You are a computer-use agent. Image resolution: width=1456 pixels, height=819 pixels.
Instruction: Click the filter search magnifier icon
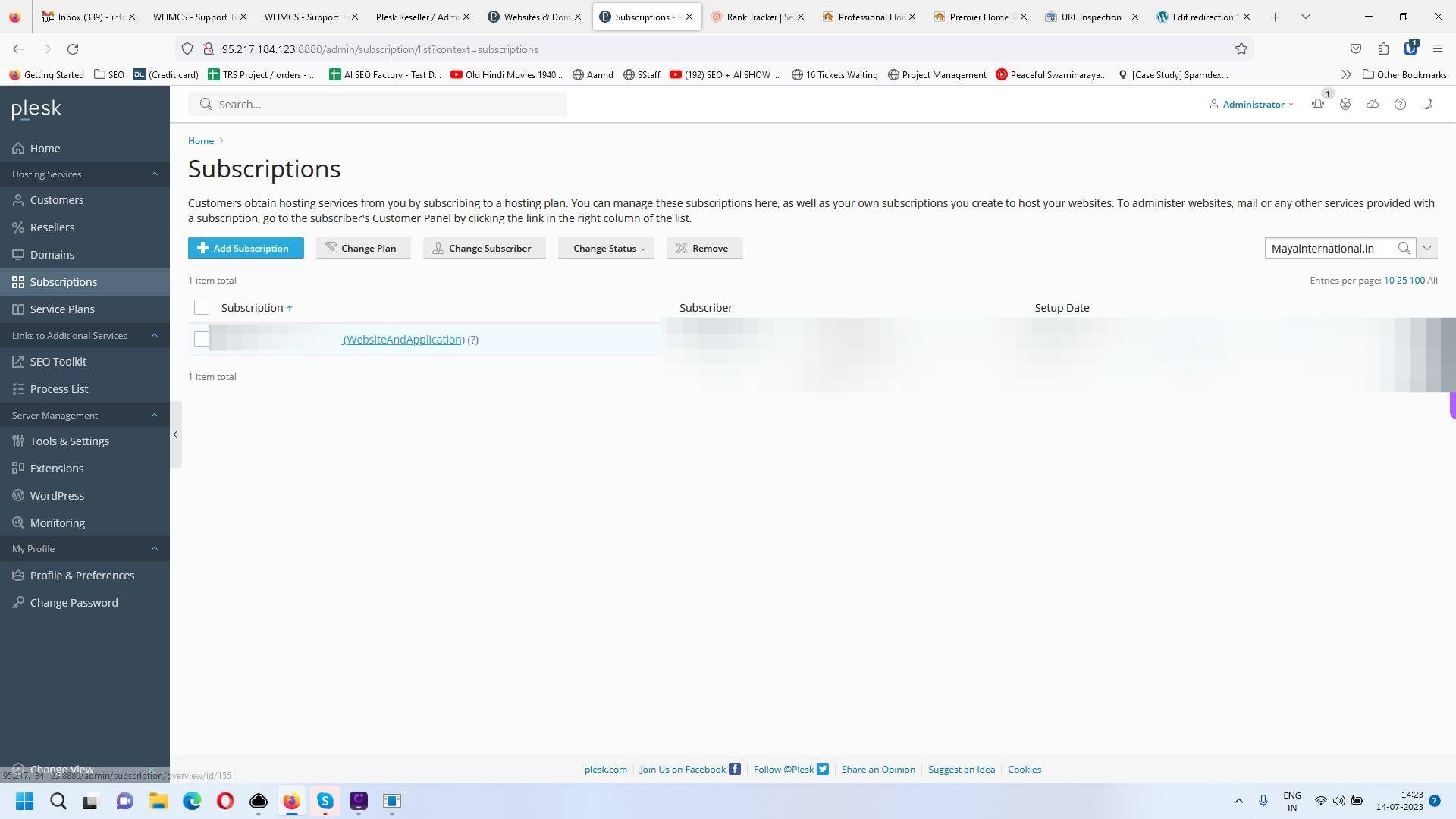pos(1404,248)
